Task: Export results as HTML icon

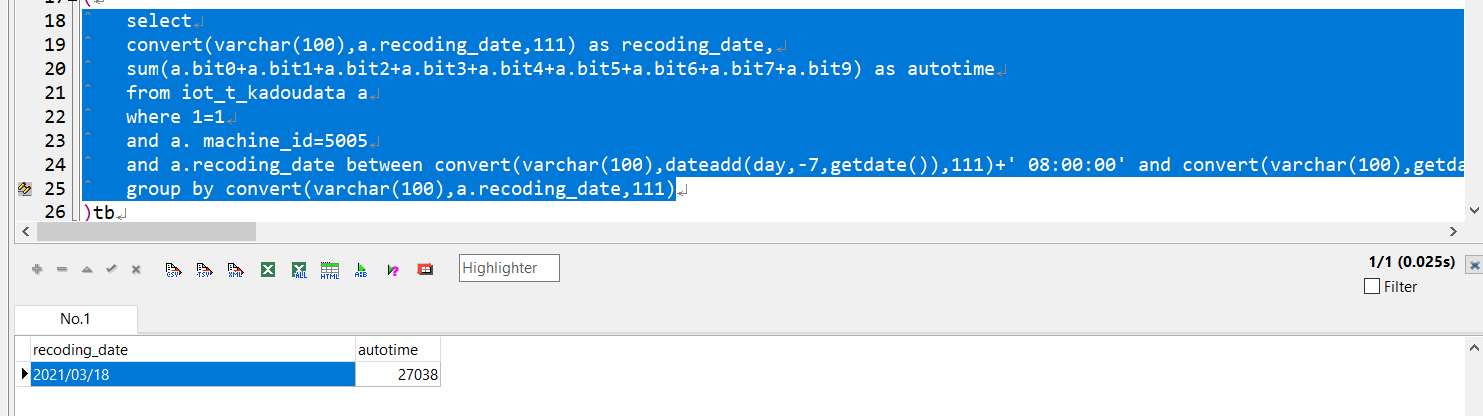Action: [330, 269]
